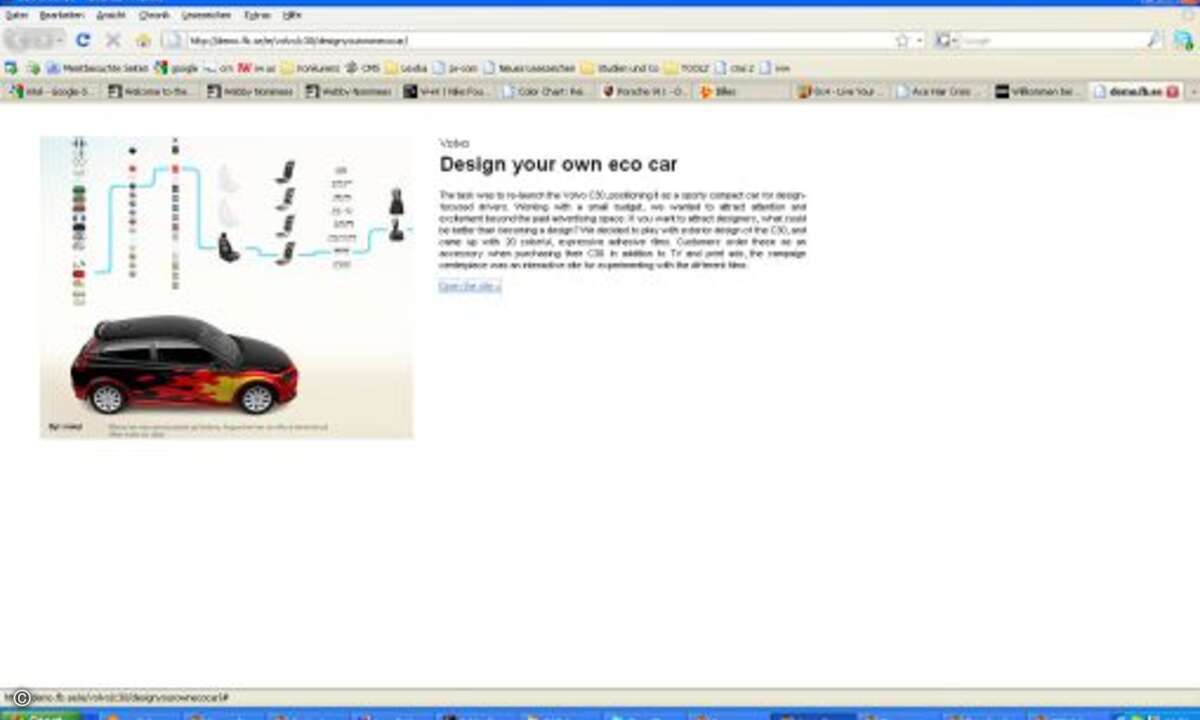The height and width of the screenshot is (720, 1200).
Task: Switch to the I Hate Foo... tab
Action: coord(448,91)
